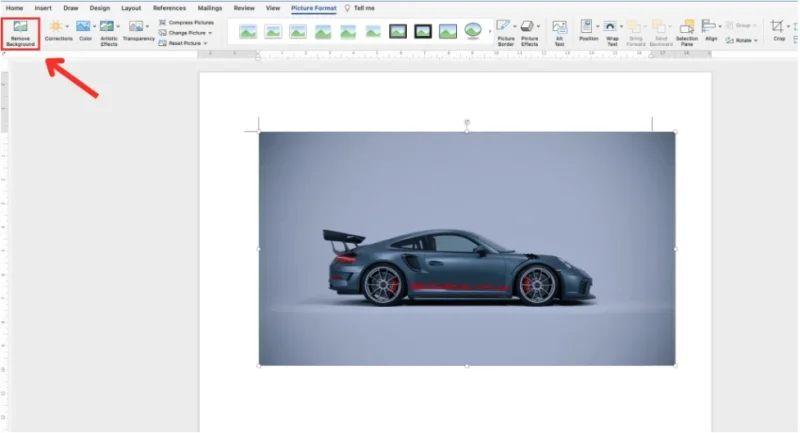Viewport: 800px width, 433px height.
Task: Select the Crop tool
Action: pyautogui.click(x=778, y=27)
